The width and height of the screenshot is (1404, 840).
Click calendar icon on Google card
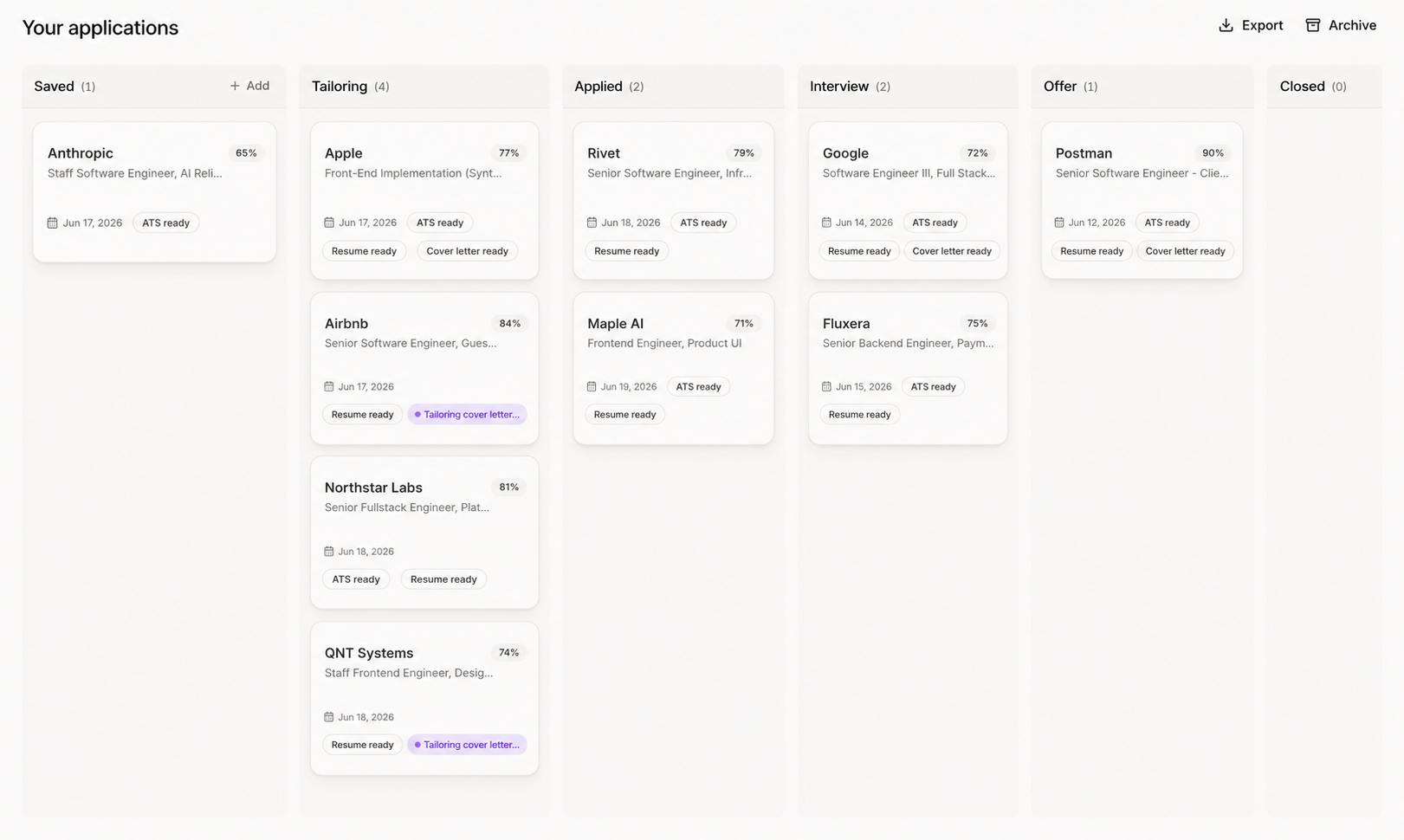[x=826, y=223]
